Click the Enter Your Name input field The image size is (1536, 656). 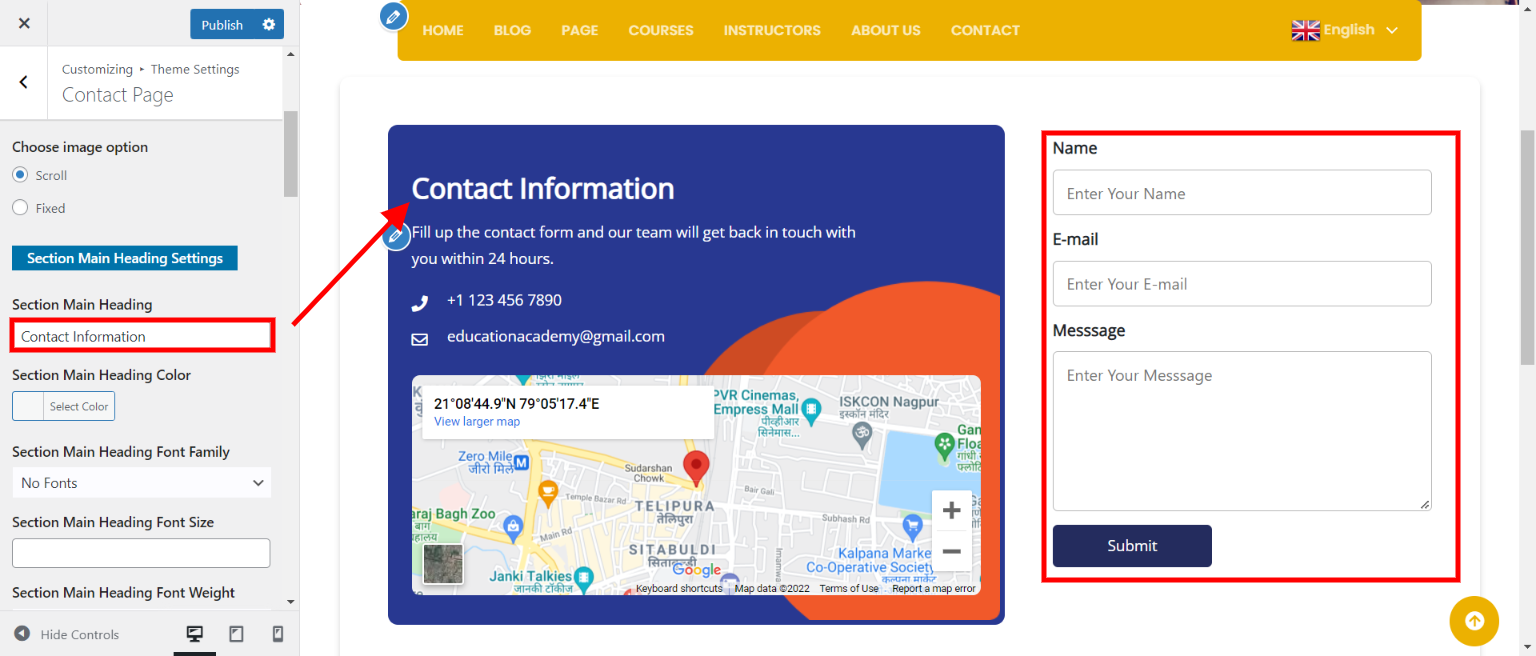click(1241, 193)
